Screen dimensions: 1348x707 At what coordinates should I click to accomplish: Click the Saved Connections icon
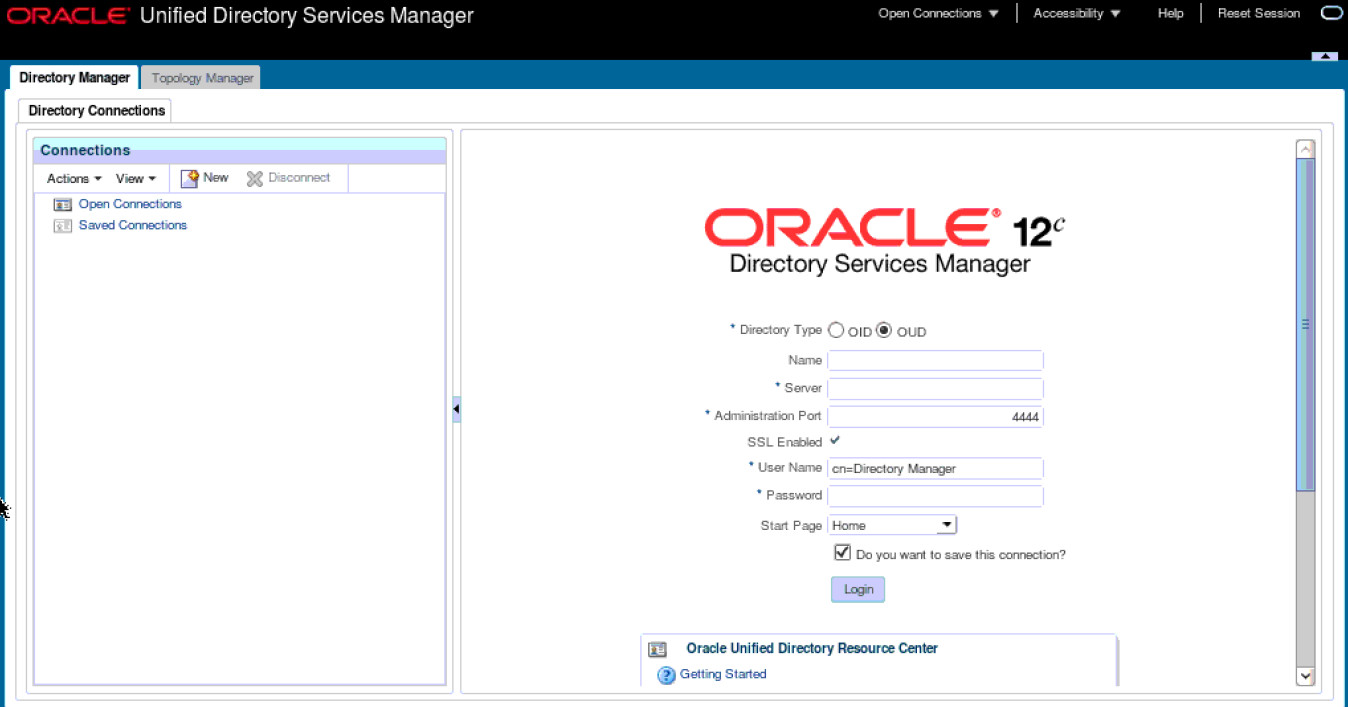(62, 225)
